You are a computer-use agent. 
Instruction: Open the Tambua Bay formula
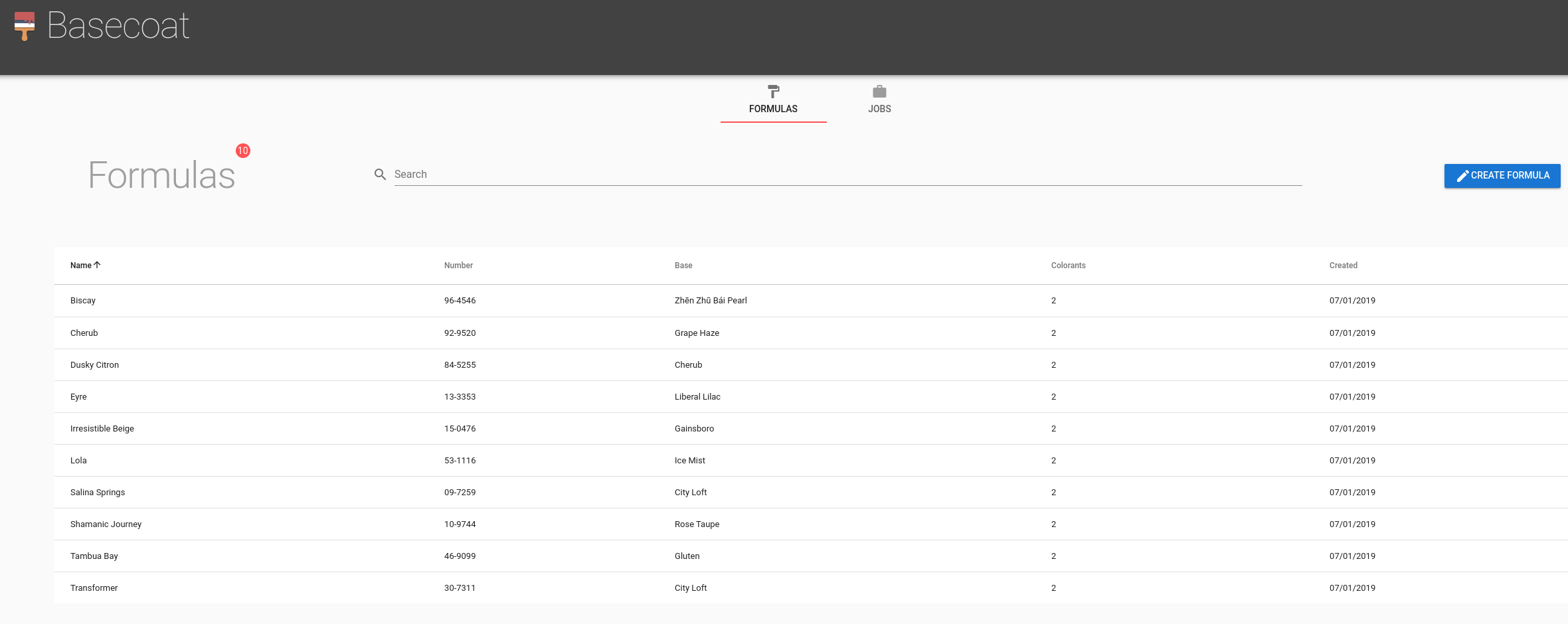(94, 556)
